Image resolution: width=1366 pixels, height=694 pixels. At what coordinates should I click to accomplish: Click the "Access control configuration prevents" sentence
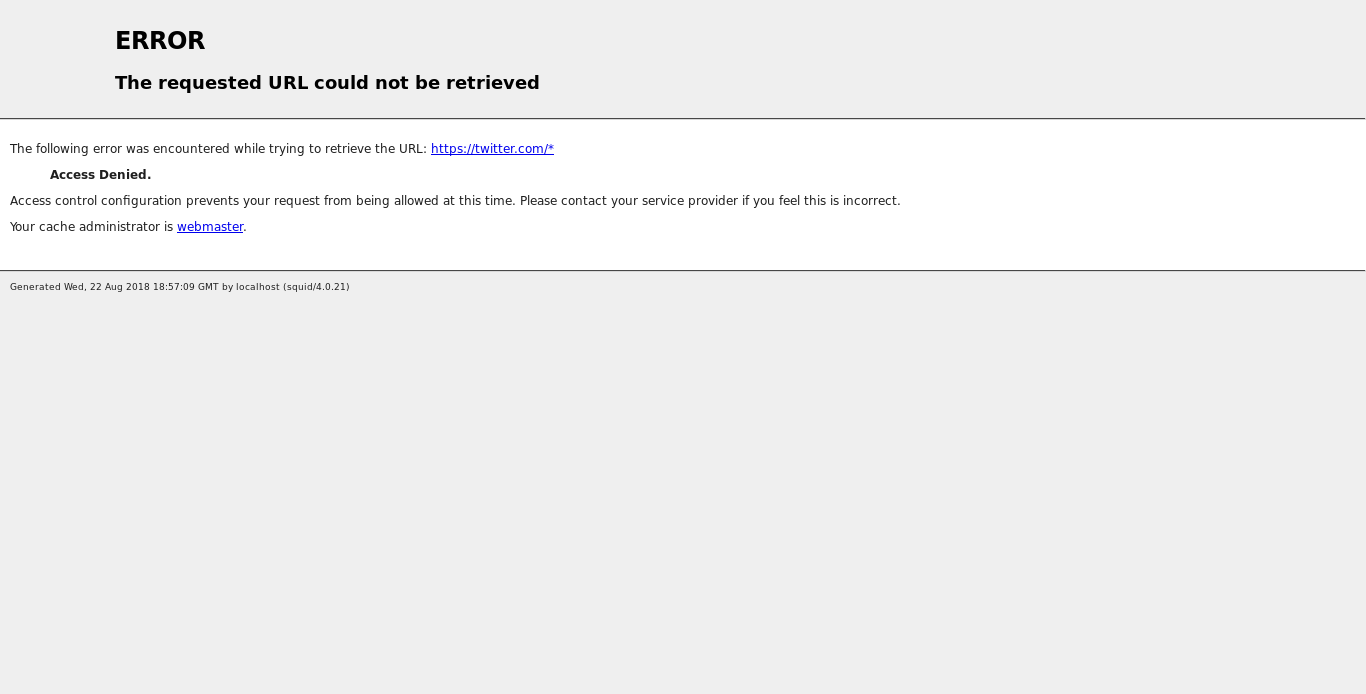[455, 201]
